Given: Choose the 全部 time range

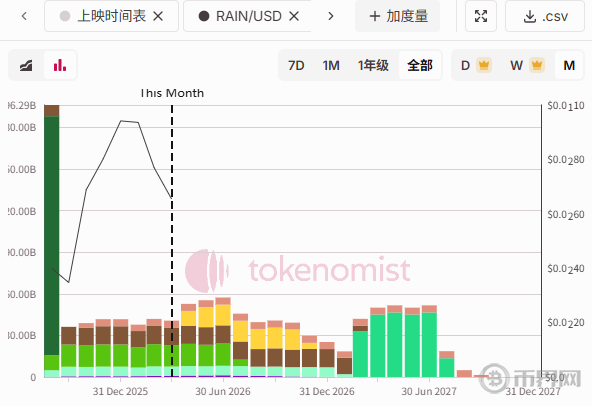Looking at the screenshot, I should coord(420,66).
